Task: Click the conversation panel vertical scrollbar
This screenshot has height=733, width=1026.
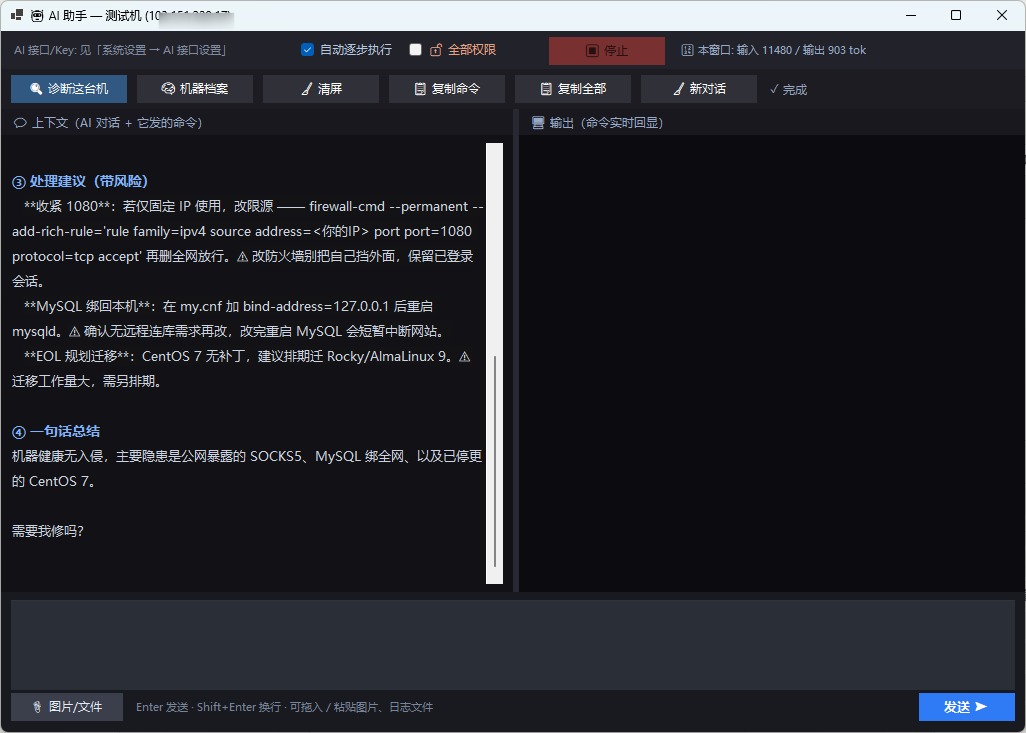Action: [495, 363]
